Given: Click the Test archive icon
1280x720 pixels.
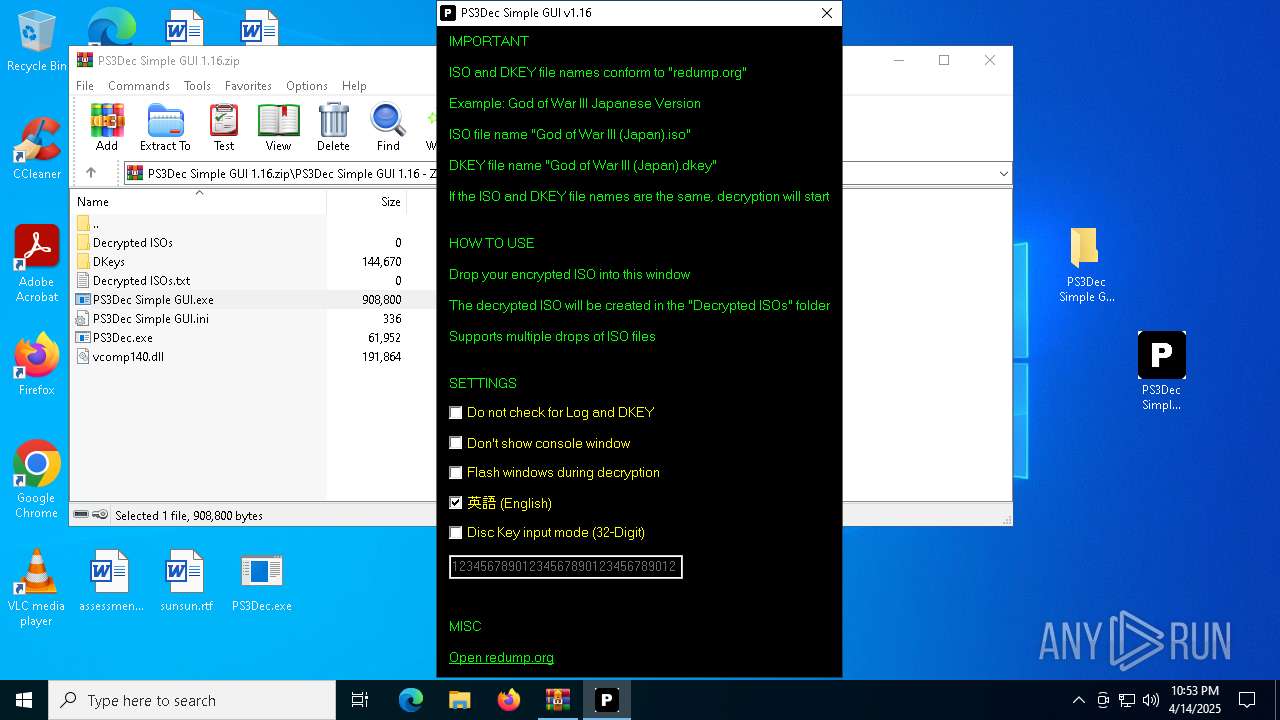Looking at the screenshot, I should coord(224,127).
